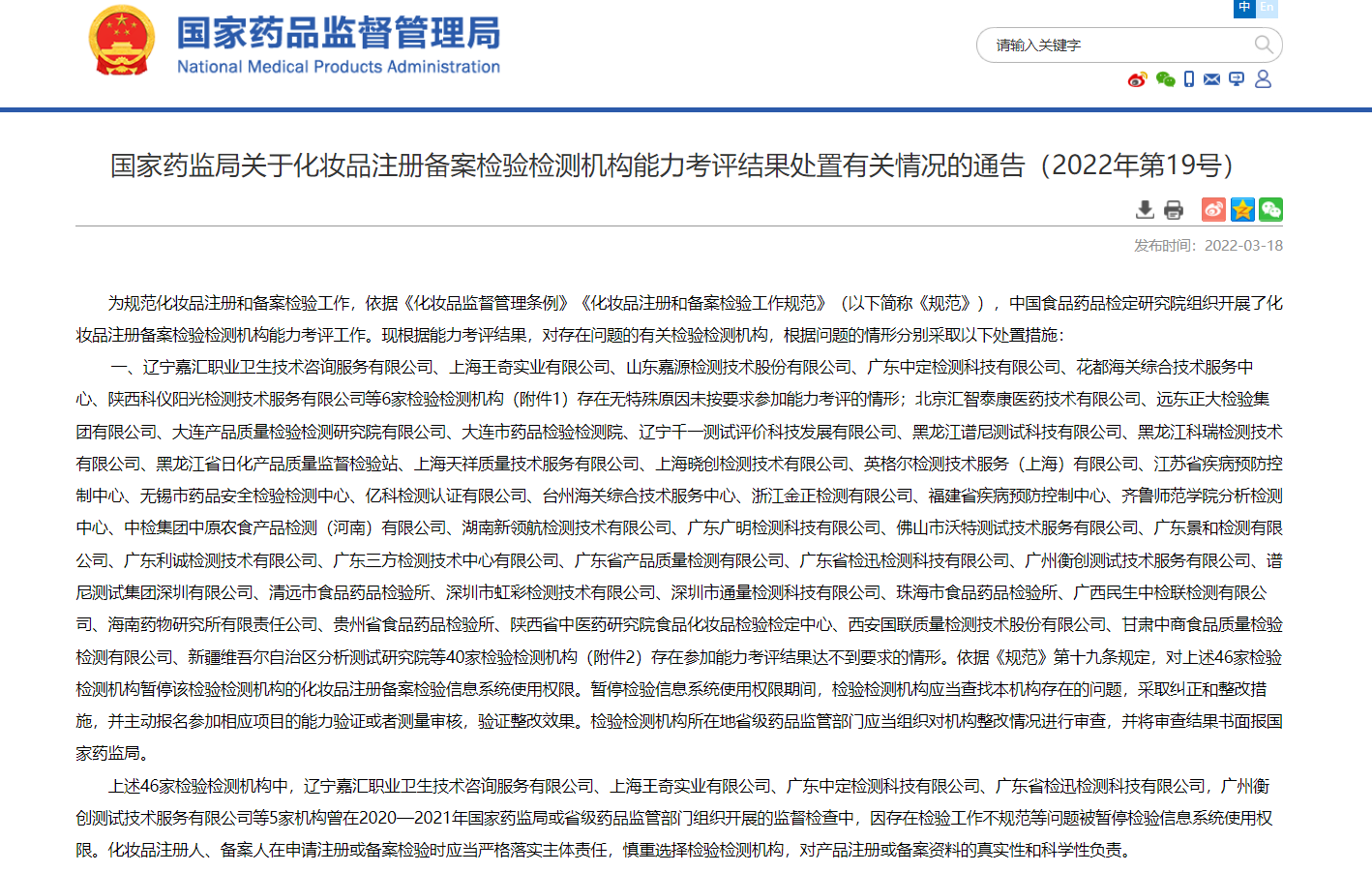Switch the site language to 中
1372x872 pixels.
point(1244,8)
